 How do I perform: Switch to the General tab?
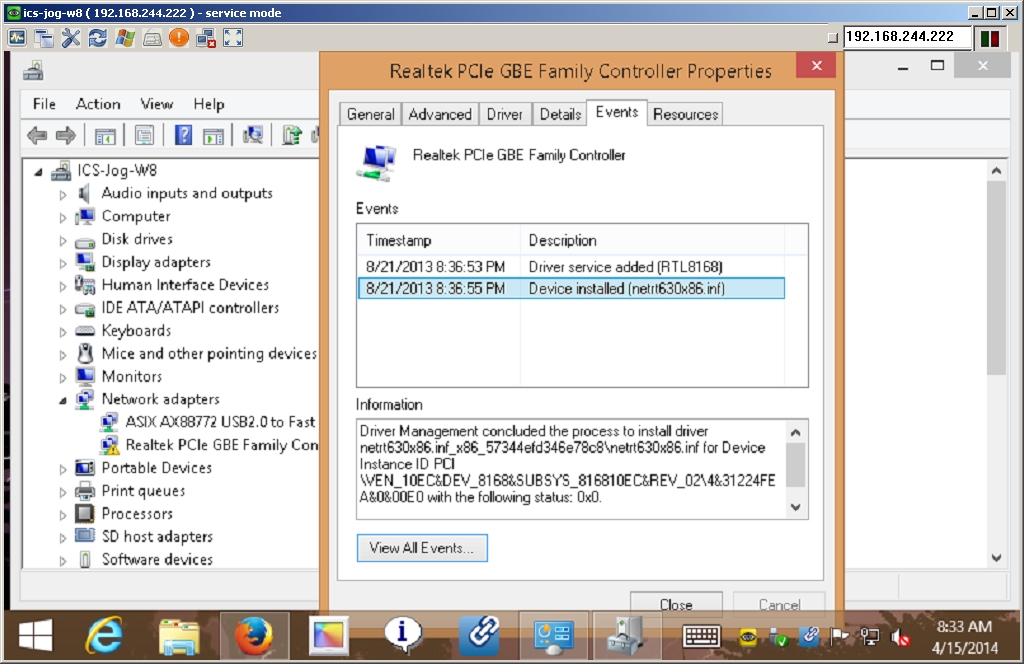pos(370,114)
